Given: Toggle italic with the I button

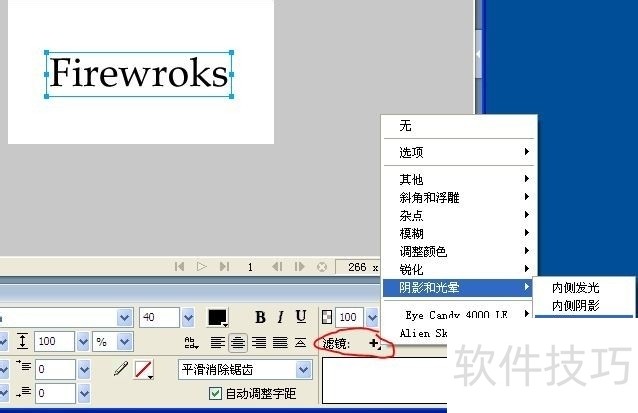Looking at the screenshot, I should [280, 317].
